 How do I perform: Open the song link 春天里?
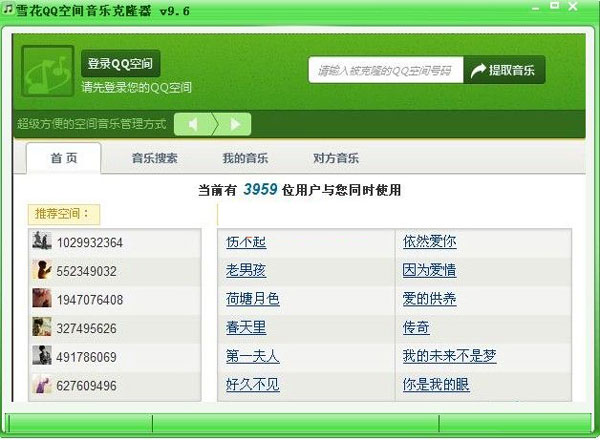pos(246,328)
